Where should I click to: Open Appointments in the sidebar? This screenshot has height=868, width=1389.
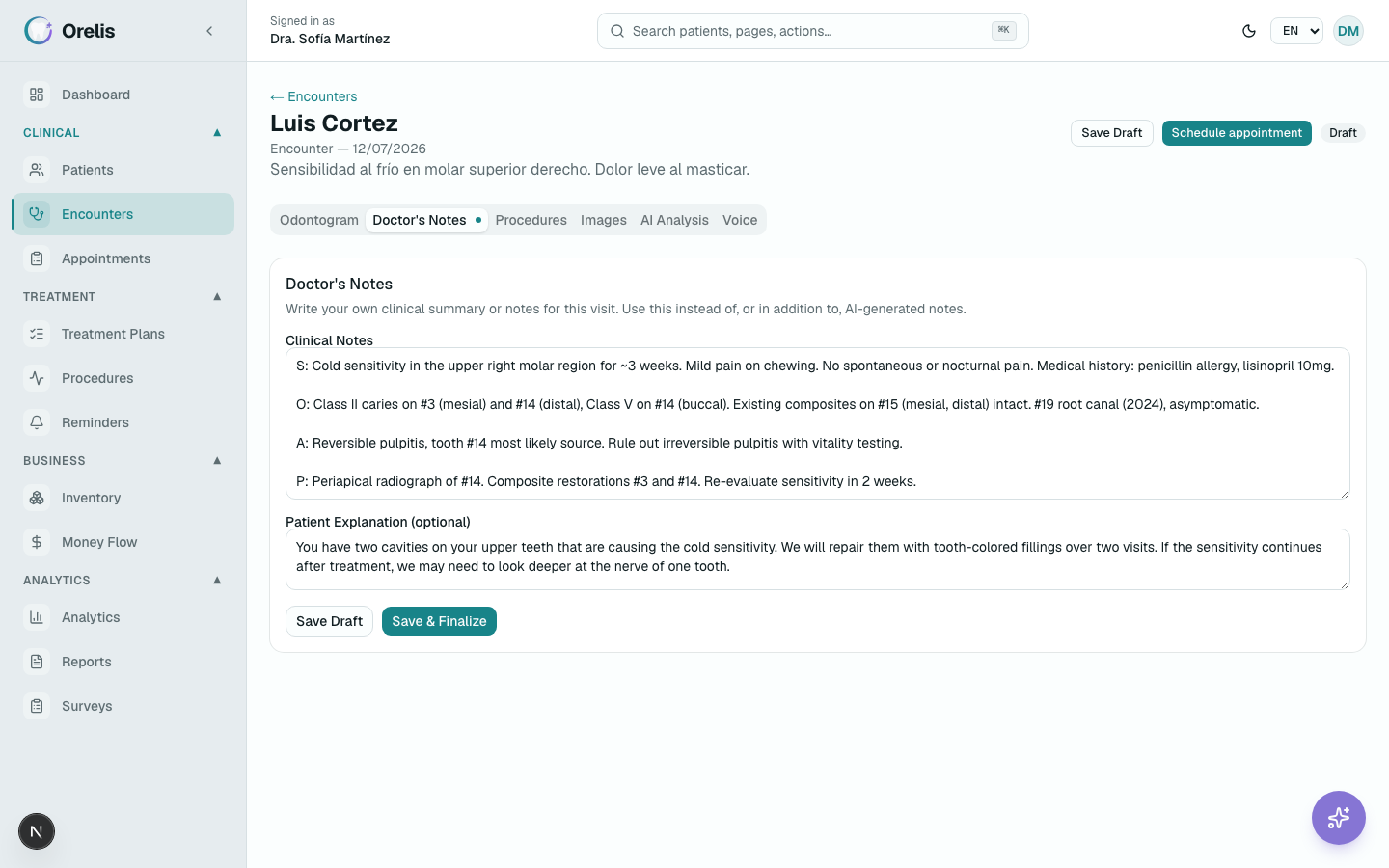coord(123,258)
